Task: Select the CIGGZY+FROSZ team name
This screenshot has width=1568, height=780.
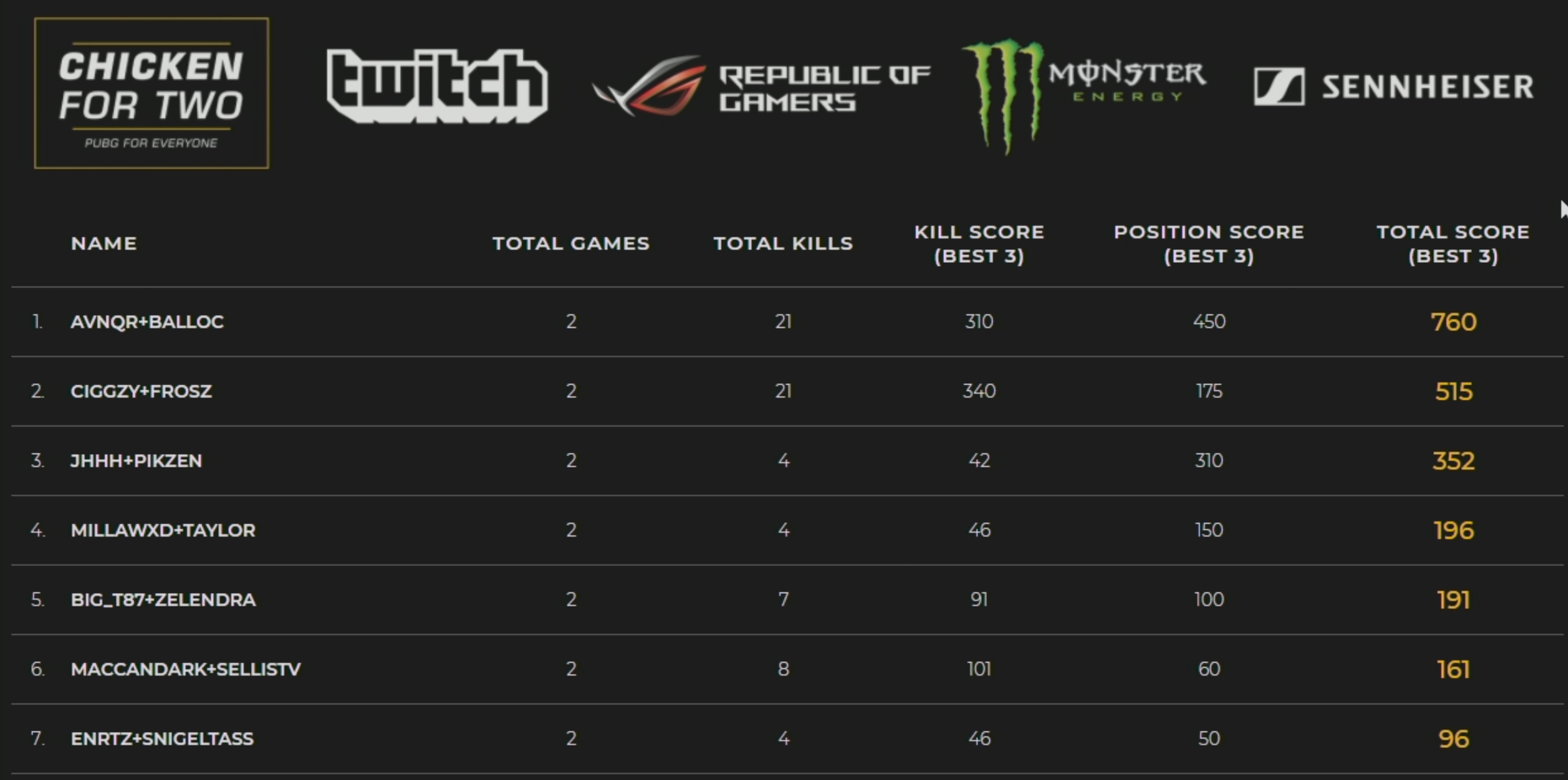Action: click(x=141, y=392)
